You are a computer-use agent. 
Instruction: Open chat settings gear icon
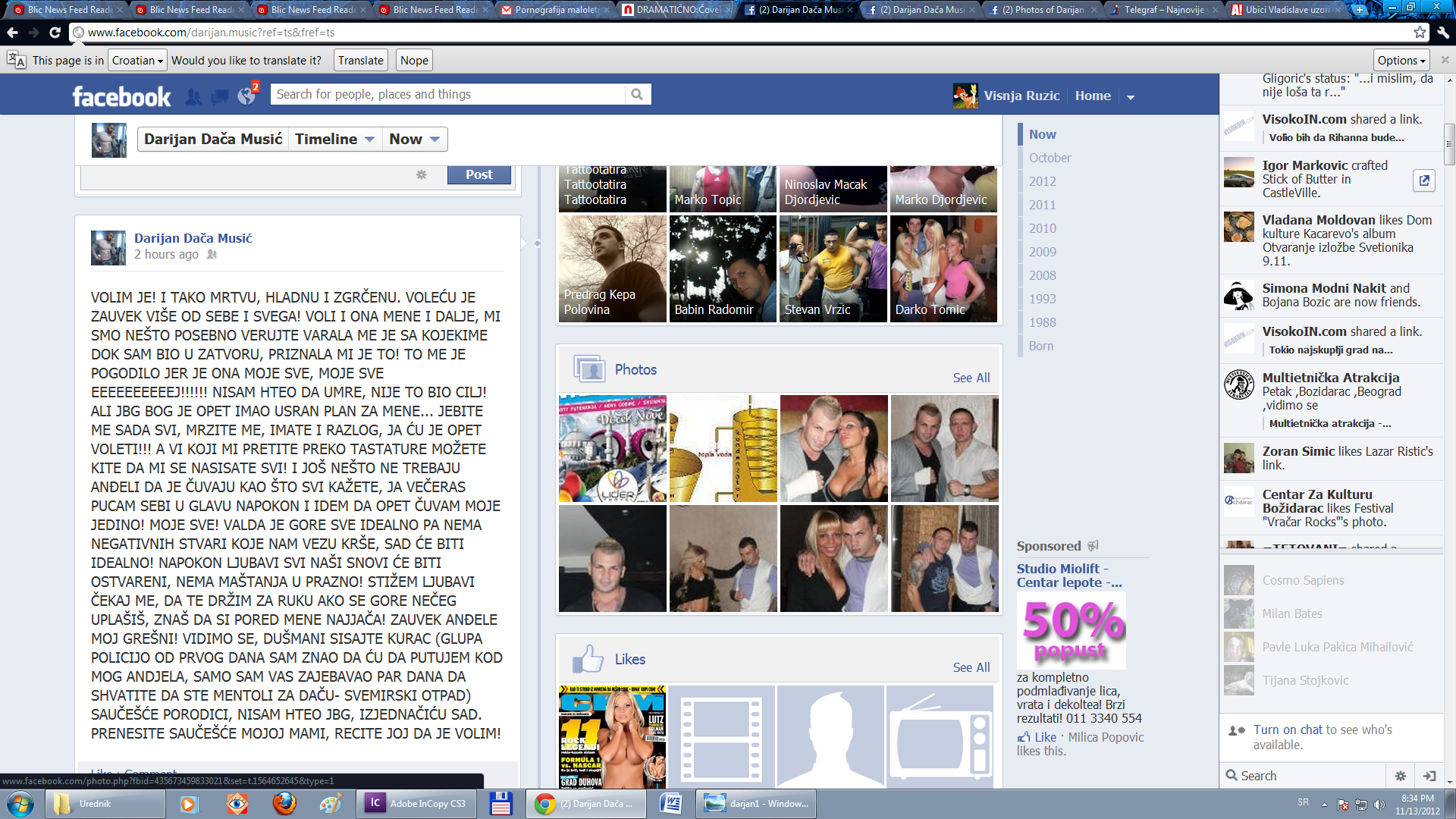click(x=1401, y=776)
